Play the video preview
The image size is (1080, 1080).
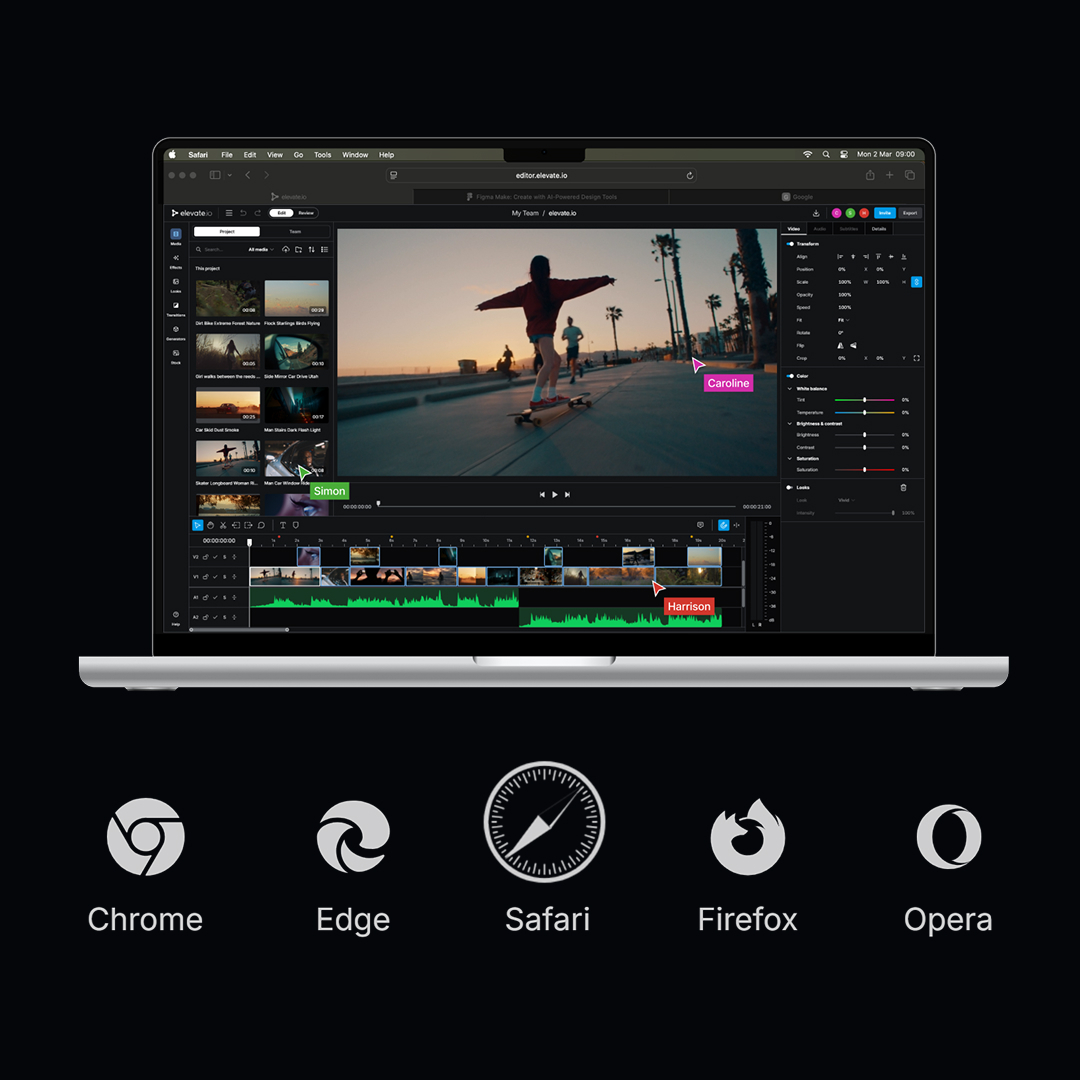tap(554, 495)
